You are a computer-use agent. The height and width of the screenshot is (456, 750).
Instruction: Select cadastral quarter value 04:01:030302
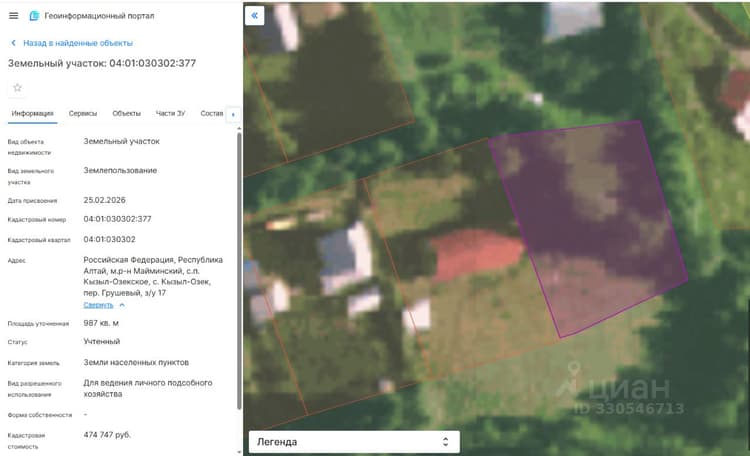point(110,239)
